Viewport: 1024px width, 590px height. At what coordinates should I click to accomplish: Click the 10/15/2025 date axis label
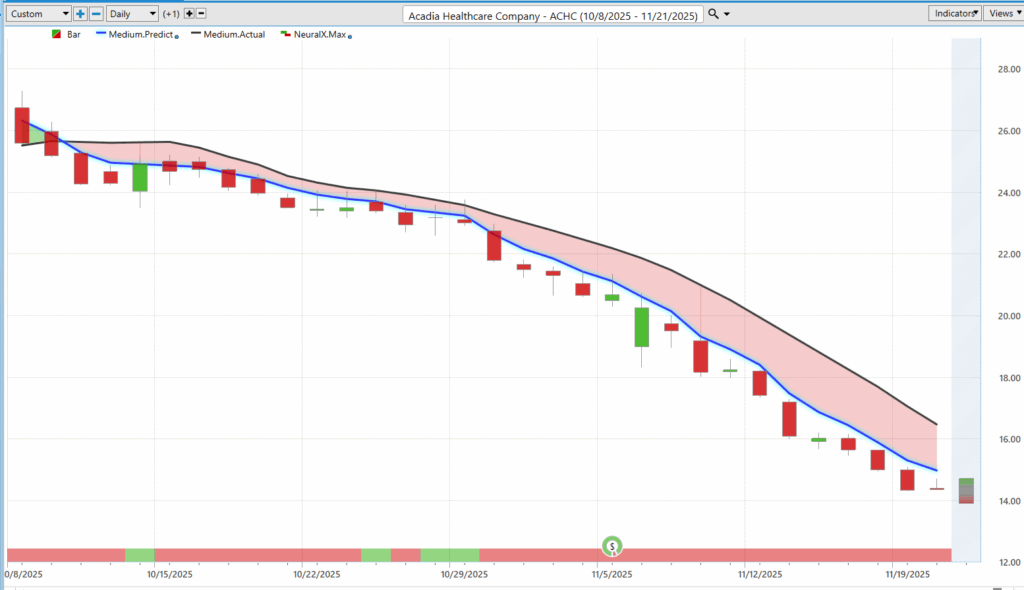tap(170, 574)
